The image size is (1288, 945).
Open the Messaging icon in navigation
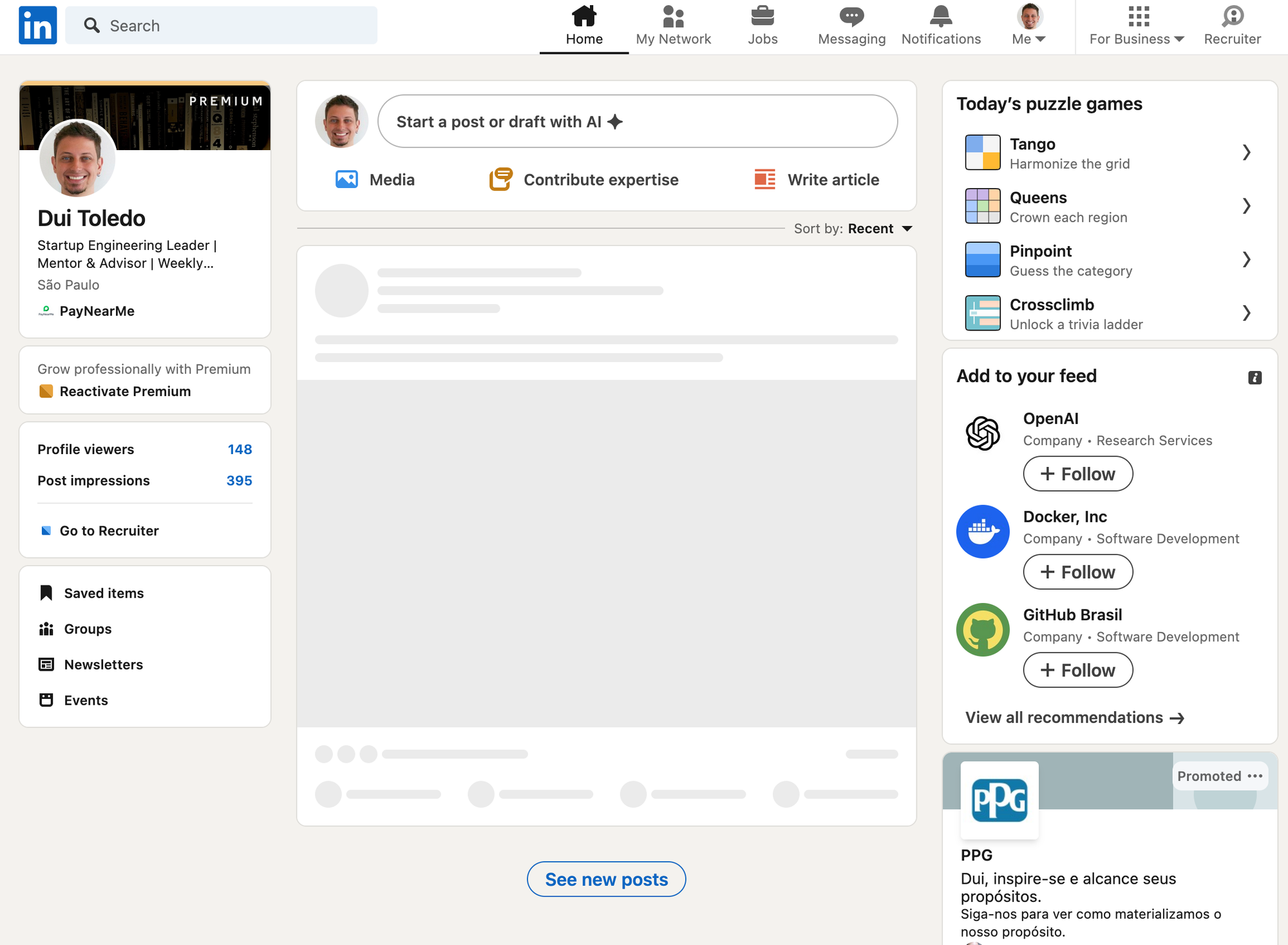[x=851, y=16]
